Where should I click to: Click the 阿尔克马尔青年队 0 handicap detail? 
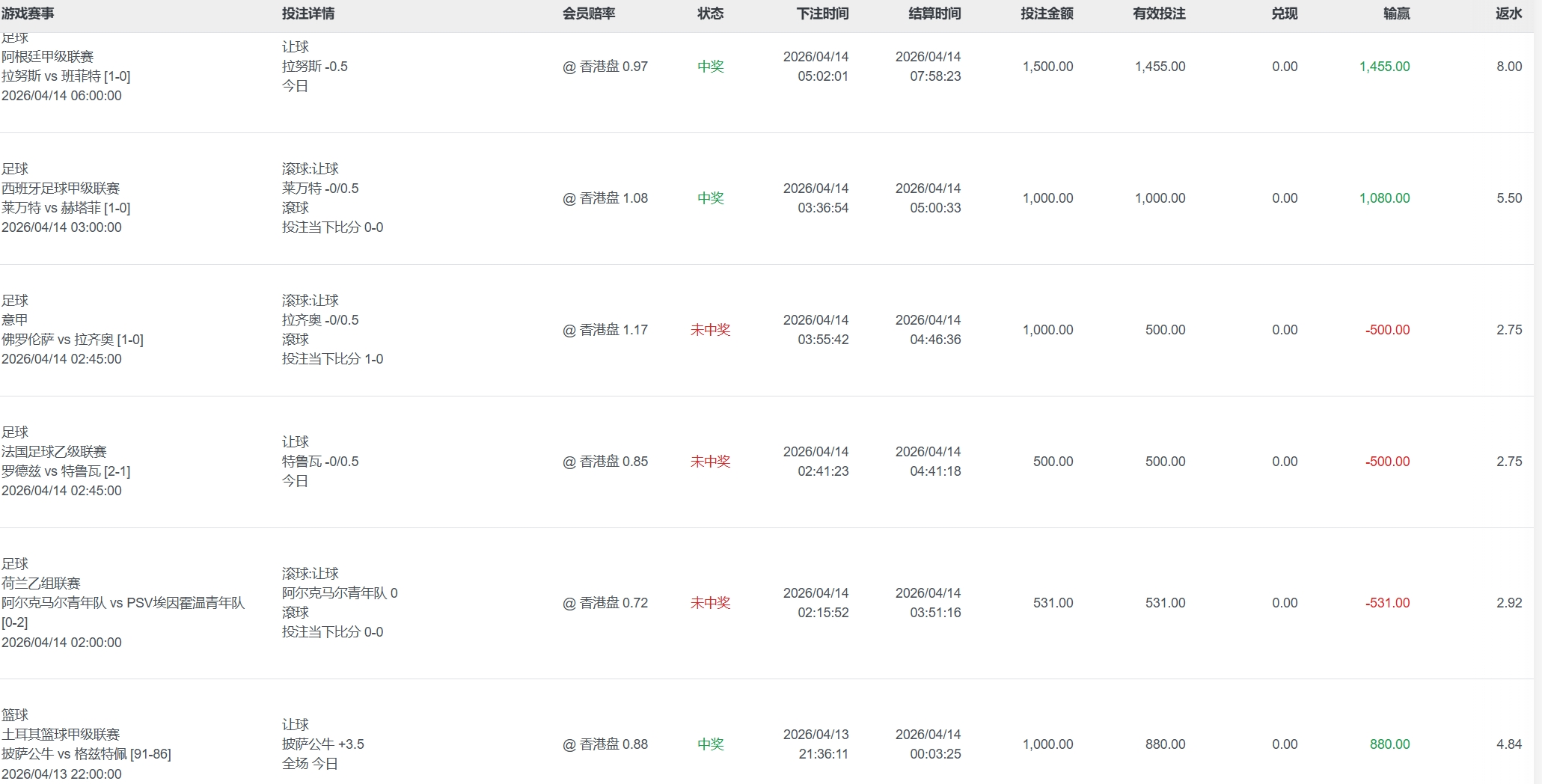coord(340,593)
